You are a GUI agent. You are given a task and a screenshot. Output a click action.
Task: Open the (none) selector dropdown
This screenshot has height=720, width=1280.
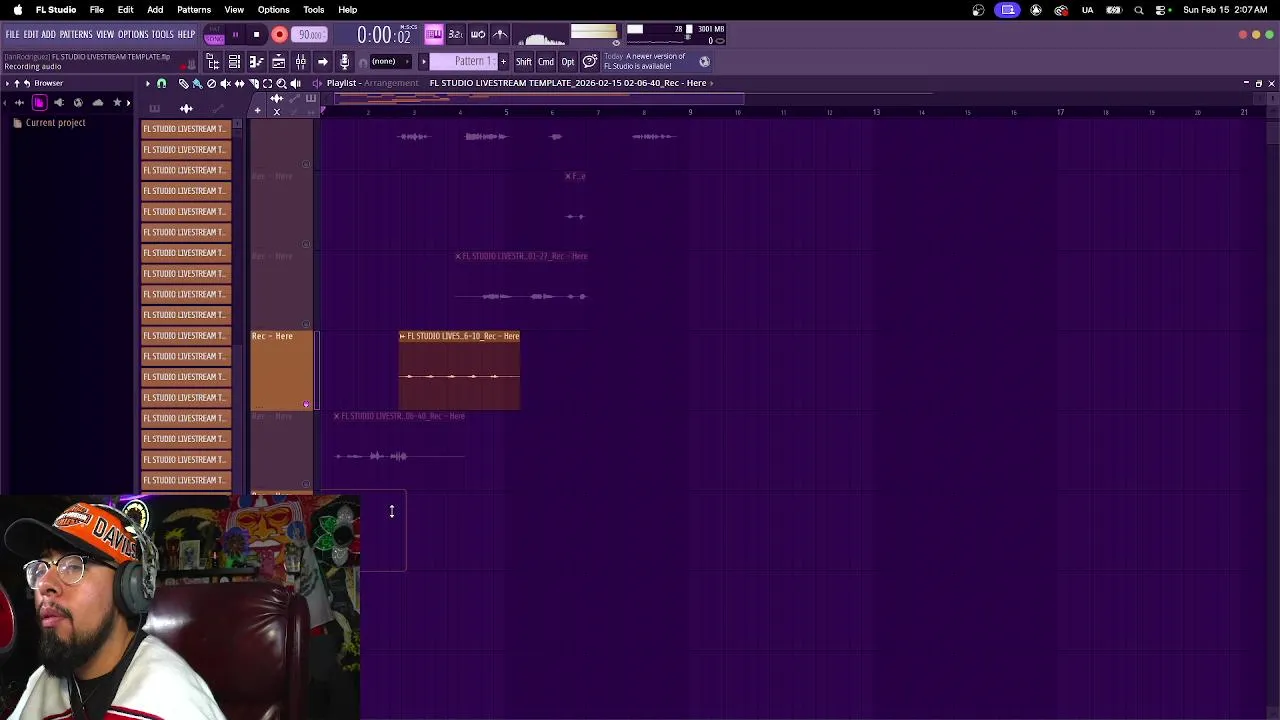[390, 62]
